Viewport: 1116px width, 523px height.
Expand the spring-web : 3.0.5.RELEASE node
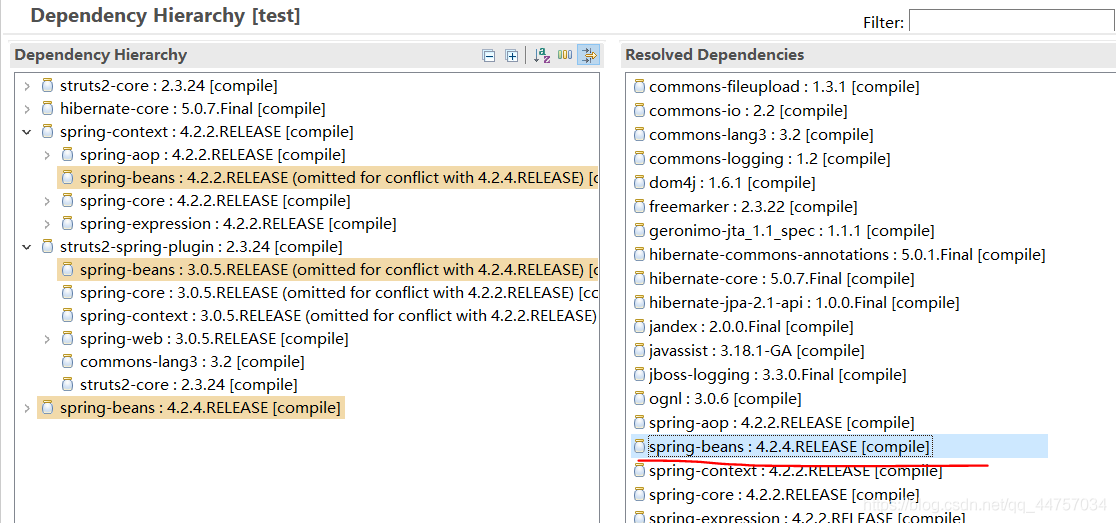tap(46, 339)
